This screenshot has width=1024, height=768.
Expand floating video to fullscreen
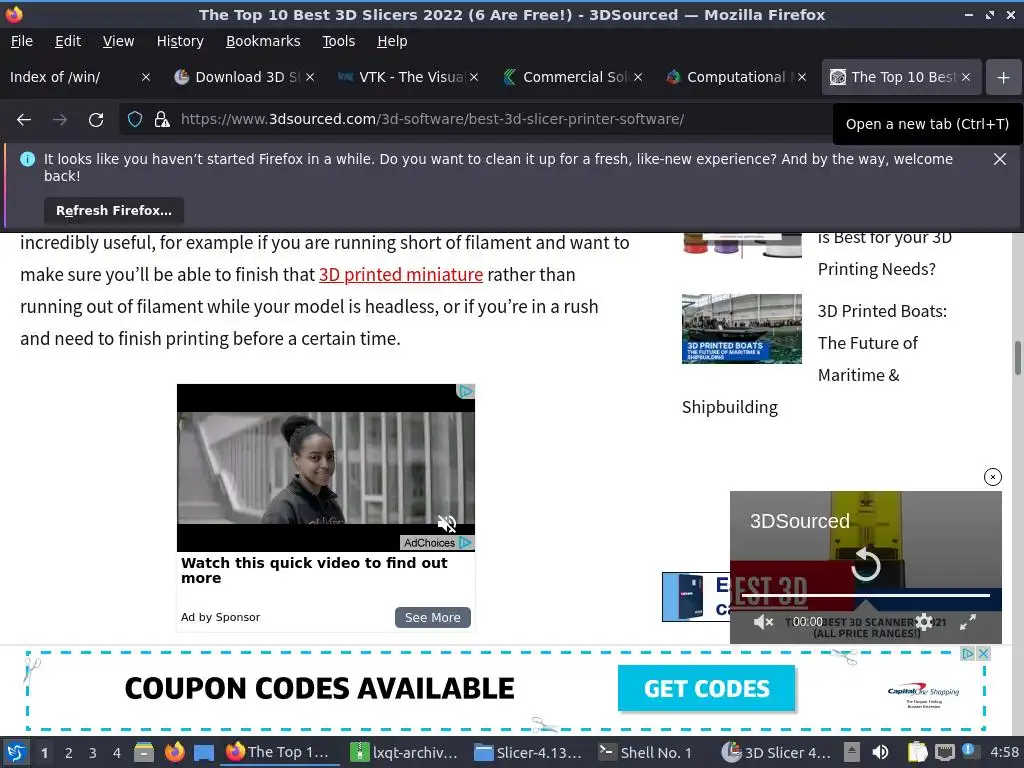click(968, 622)
